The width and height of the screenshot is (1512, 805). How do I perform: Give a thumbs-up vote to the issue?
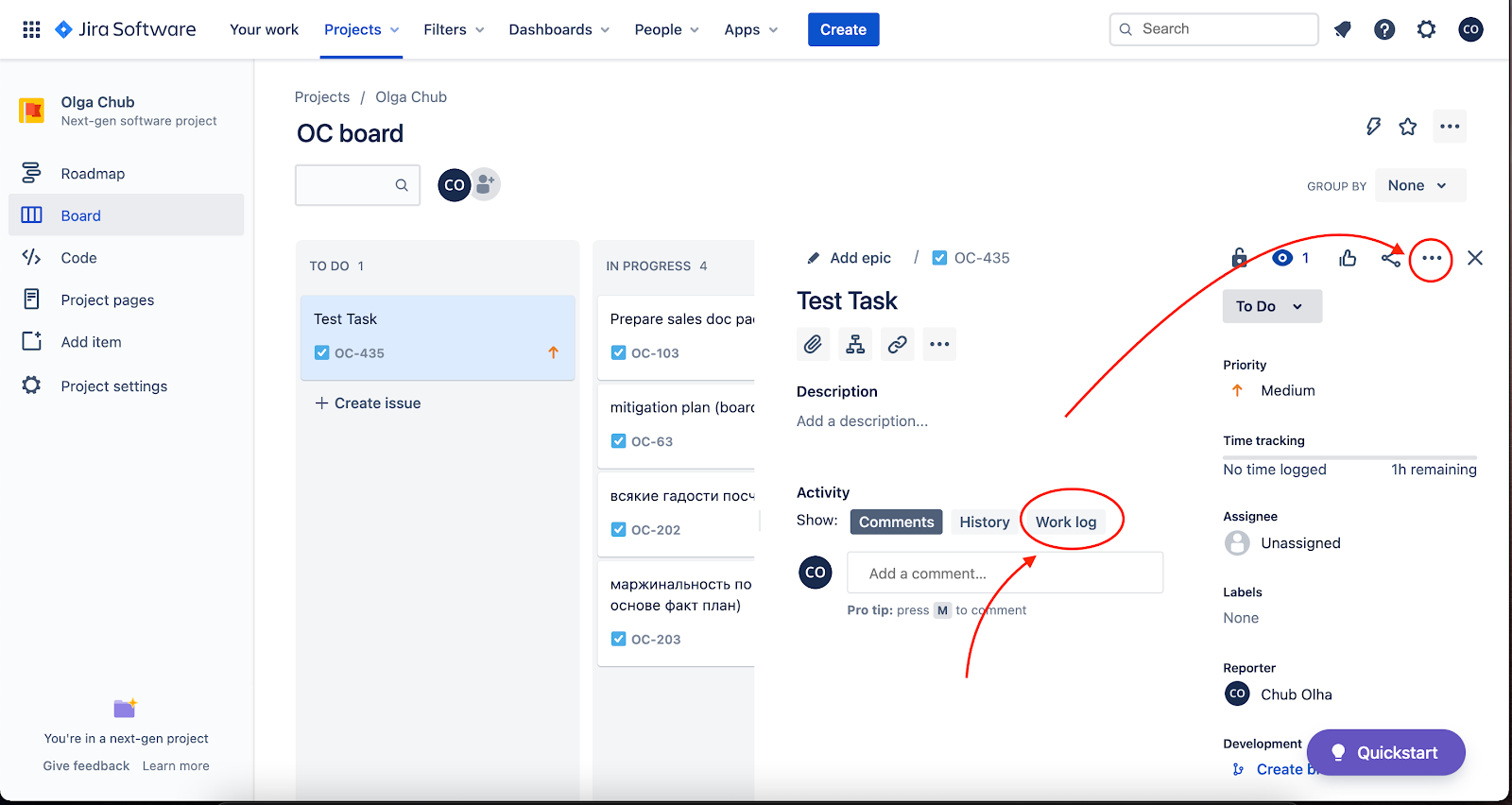1348,258
